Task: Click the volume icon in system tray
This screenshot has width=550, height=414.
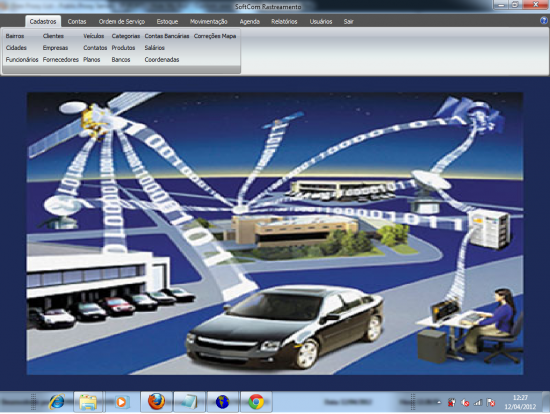Action: 465,403
